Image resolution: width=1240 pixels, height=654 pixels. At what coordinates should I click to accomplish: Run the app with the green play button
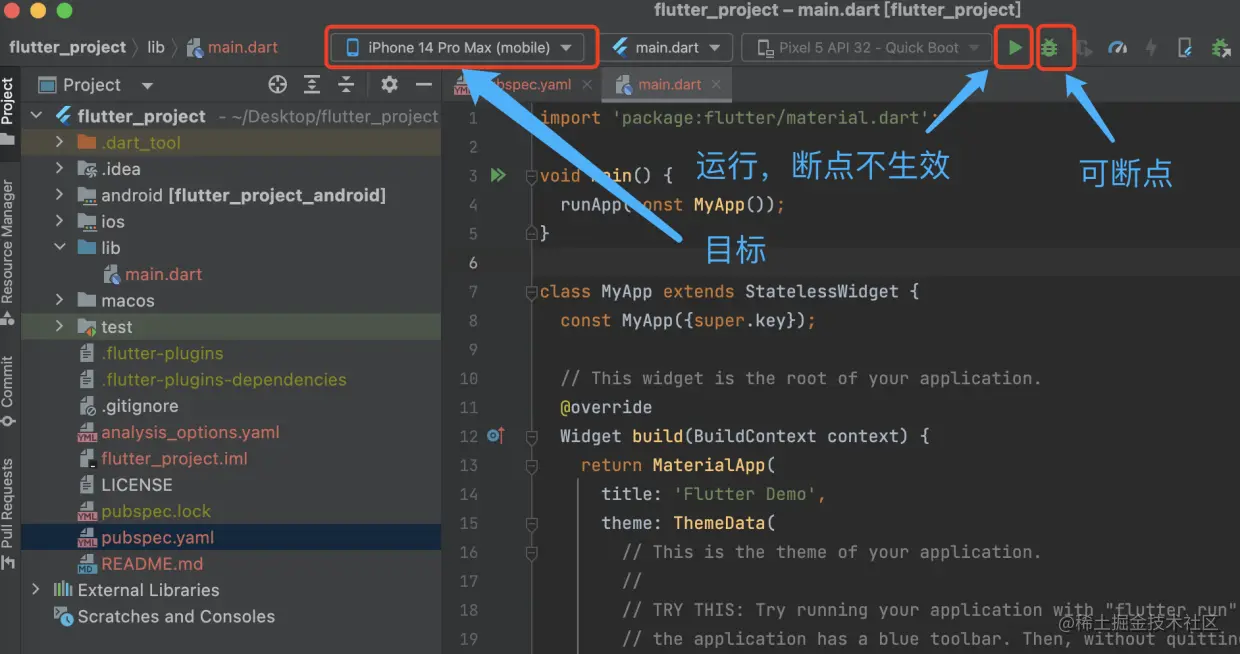coord(1015,47)
